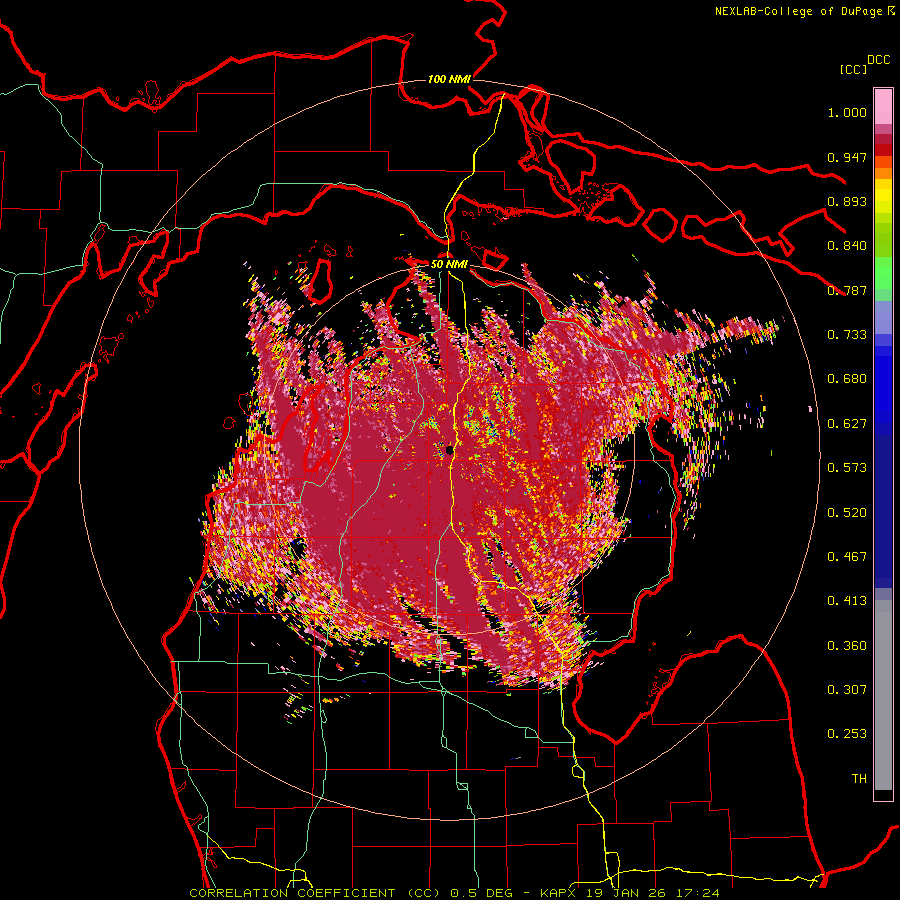Select the 0.253 scale value
Screen dimensions: 900x900
point(847,734)
